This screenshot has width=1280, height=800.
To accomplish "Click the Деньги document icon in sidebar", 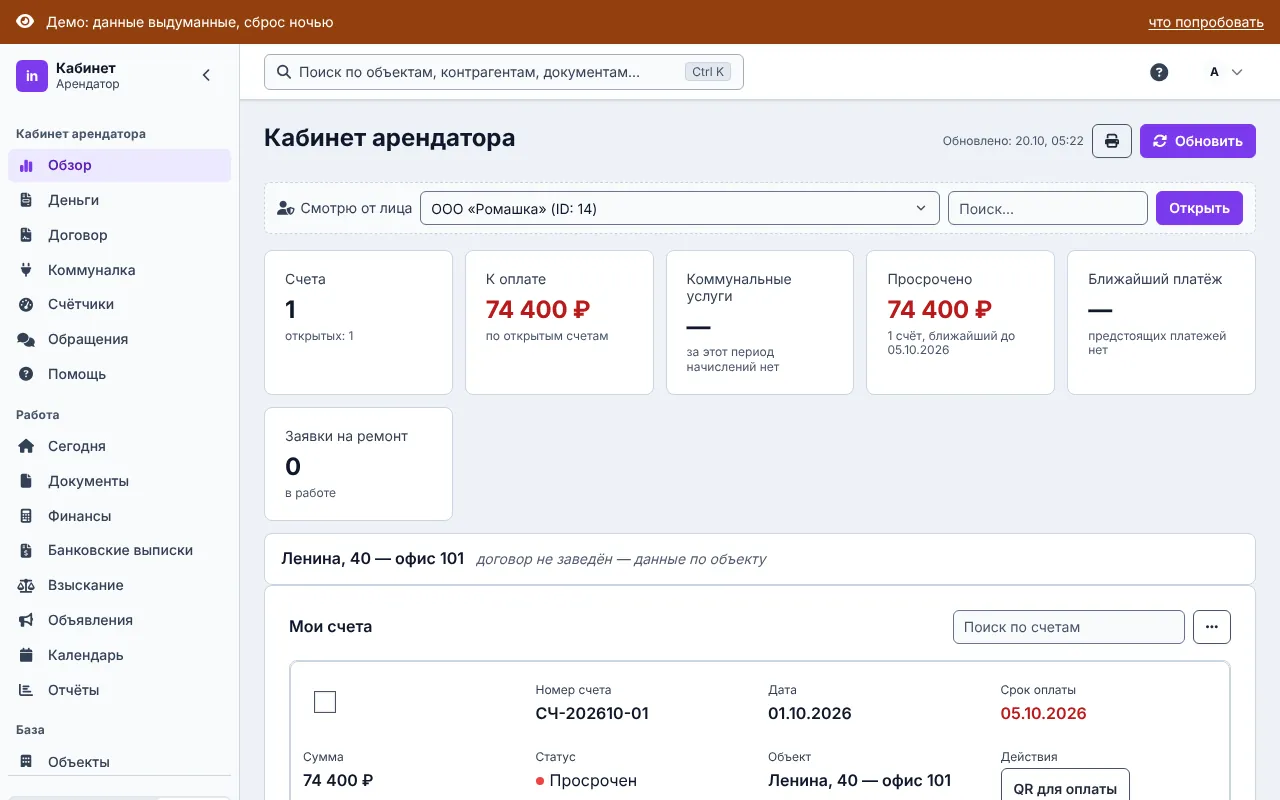I will click(27, 200).
